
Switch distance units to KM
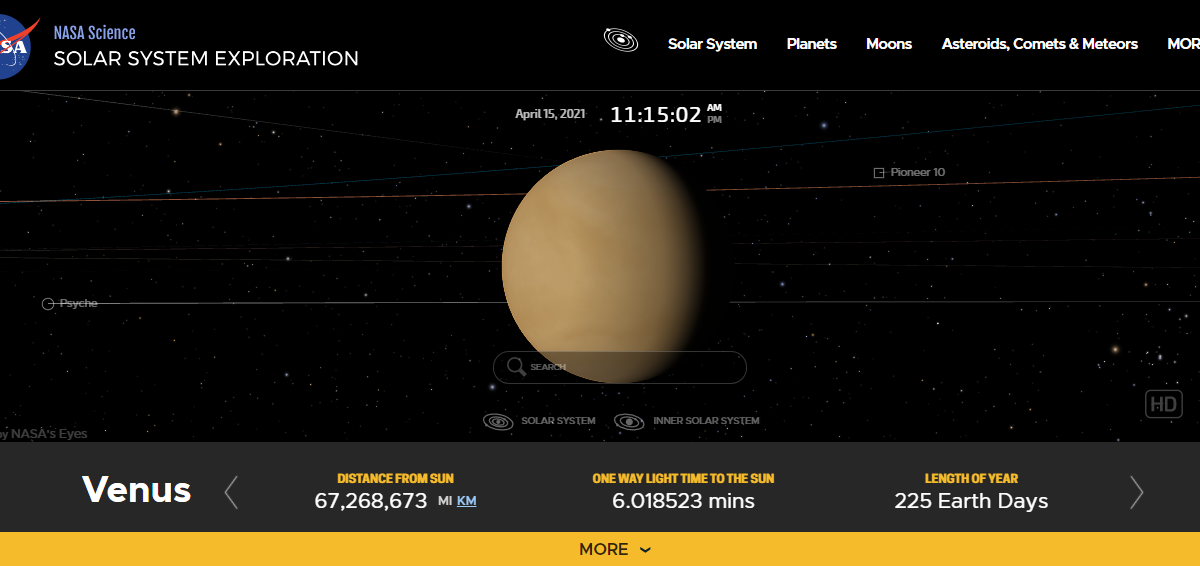(466, 501)
